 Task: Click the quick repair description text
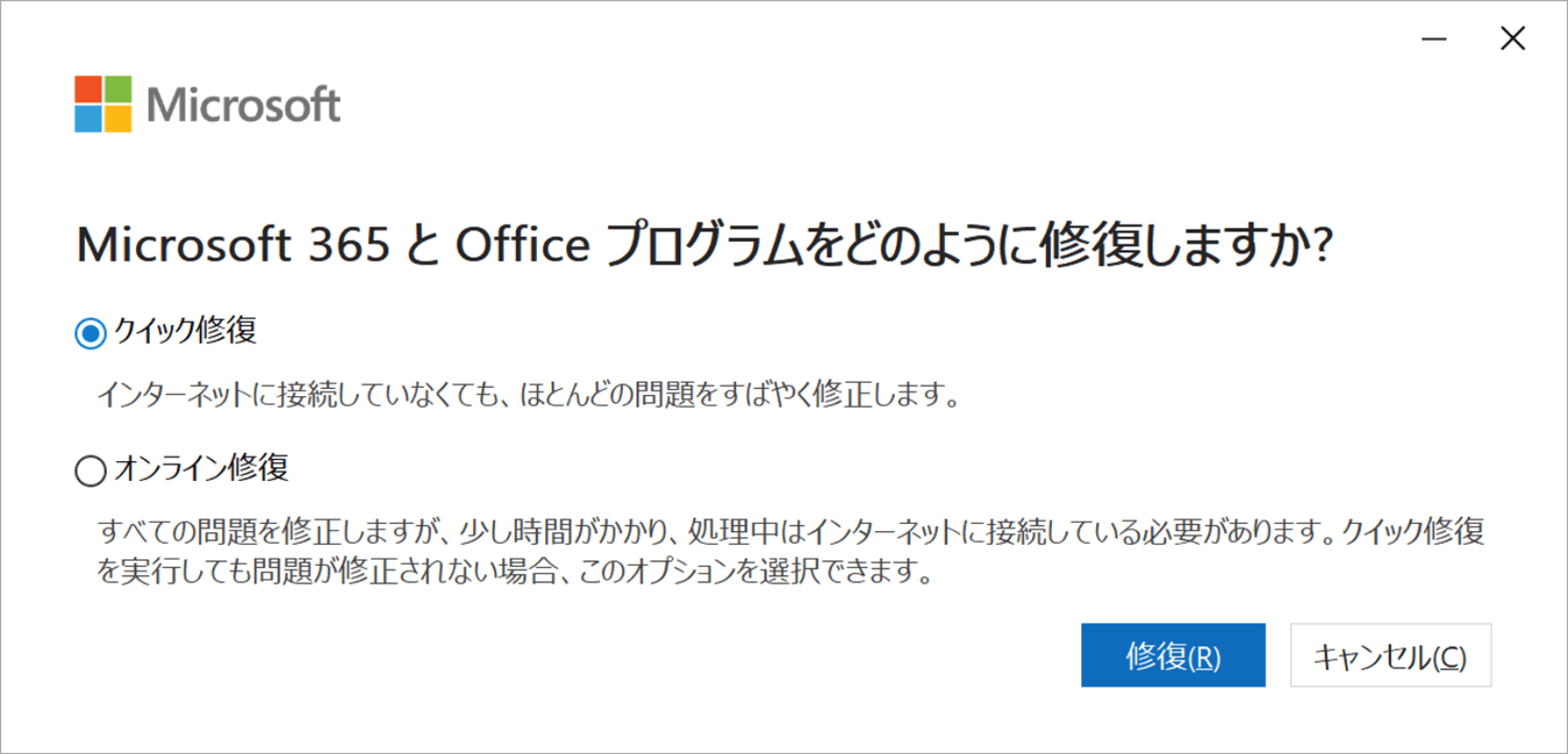[x=529, y=395]
